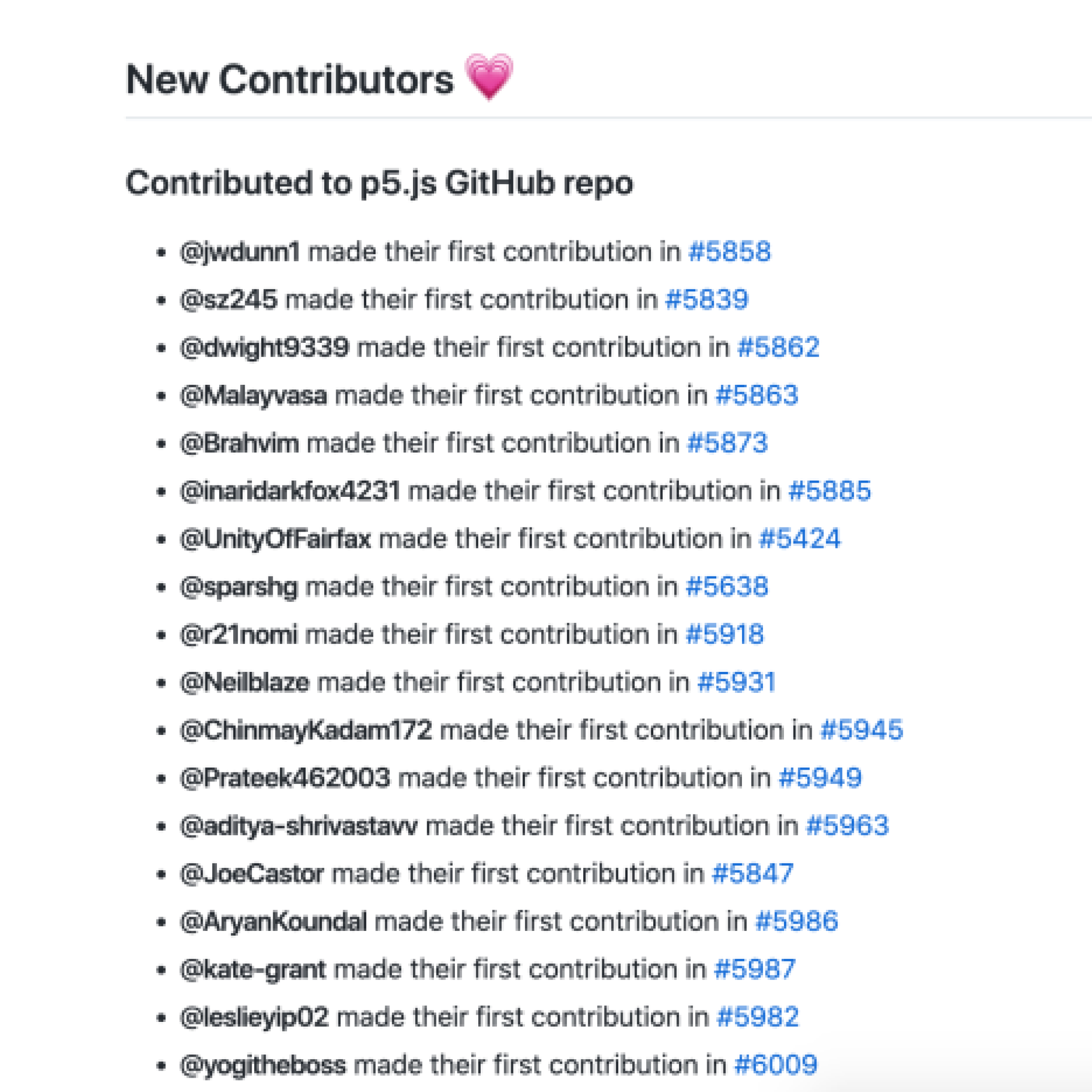Follow the #5918 contribution link

[725, 634]
